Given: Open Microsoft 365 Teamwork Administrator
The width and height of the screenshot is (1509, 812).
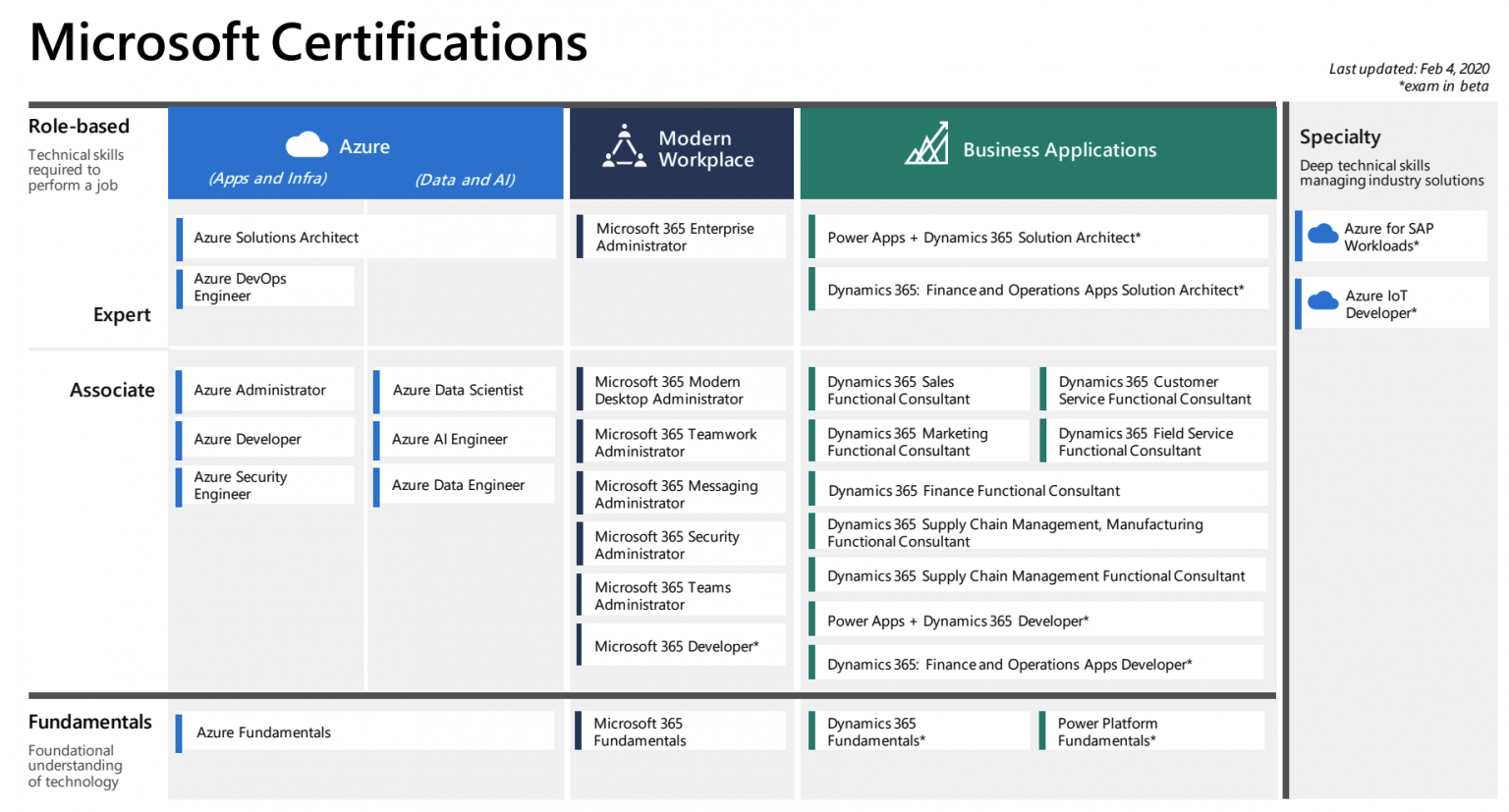Looking at the screenshot, I should 682,442.
